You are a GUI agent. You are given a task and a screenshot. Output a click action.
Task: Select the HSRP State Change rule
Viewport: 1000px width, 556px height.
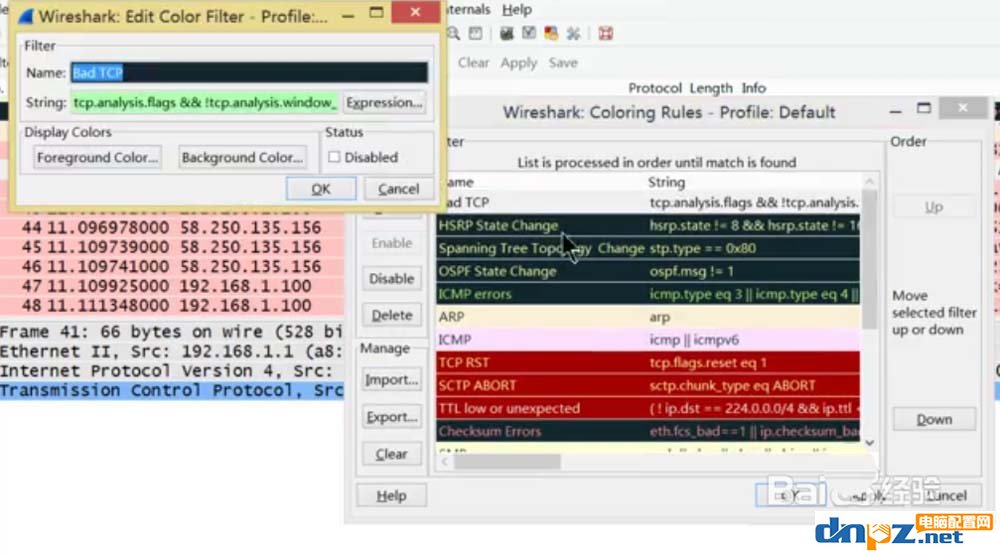coord(648,225)
